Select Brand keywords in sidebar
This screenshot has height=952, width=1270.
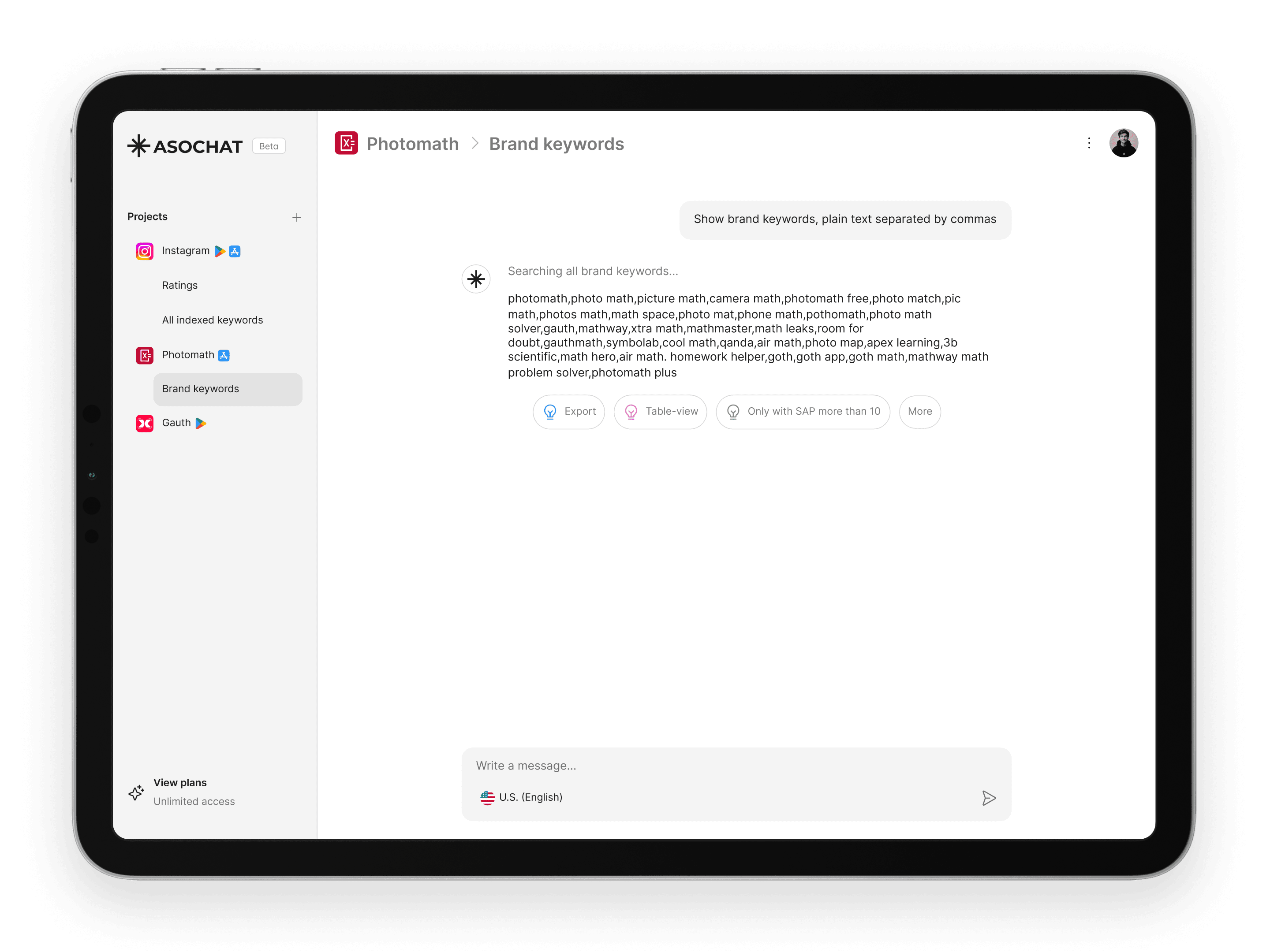228,389
